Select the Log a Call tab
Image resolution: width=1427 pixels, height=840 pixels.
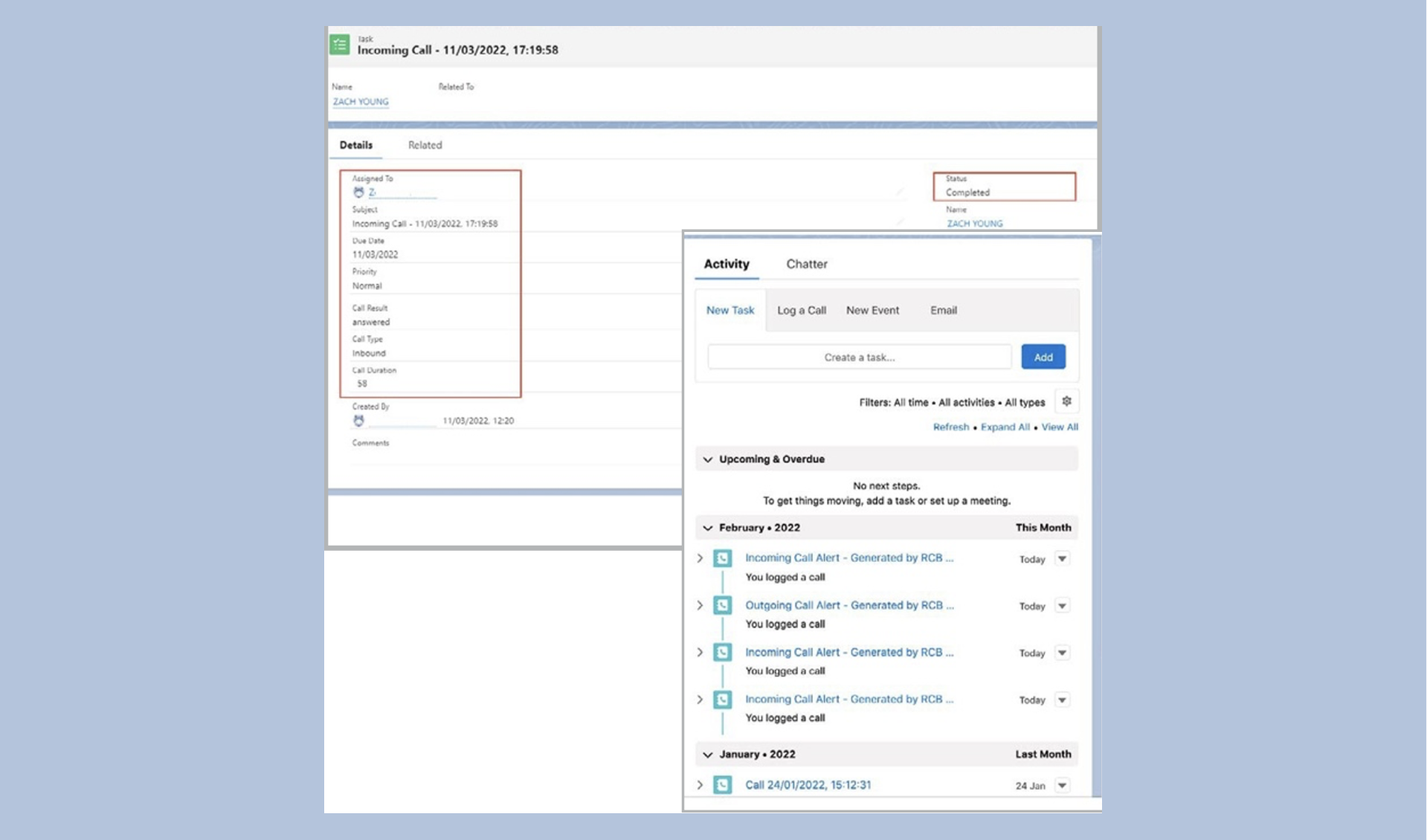point(801,310)
